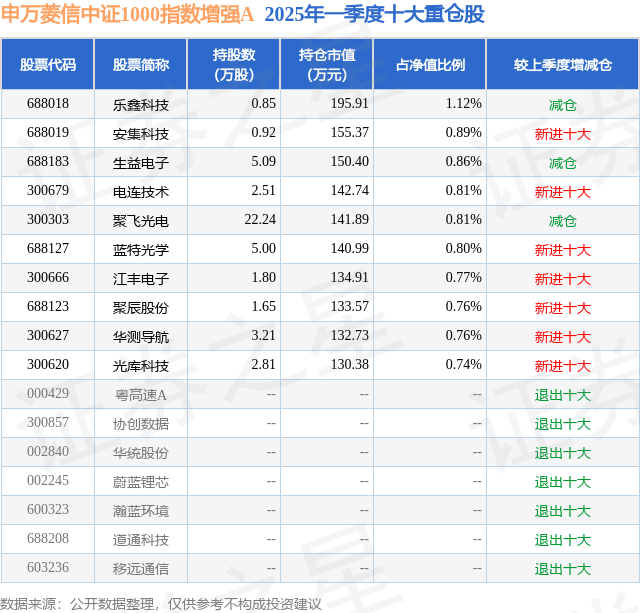This screenshot has width=640, height=613.
Task: Click 退出十大 status in 粤高速A row
Action: [x=563, y=395]
